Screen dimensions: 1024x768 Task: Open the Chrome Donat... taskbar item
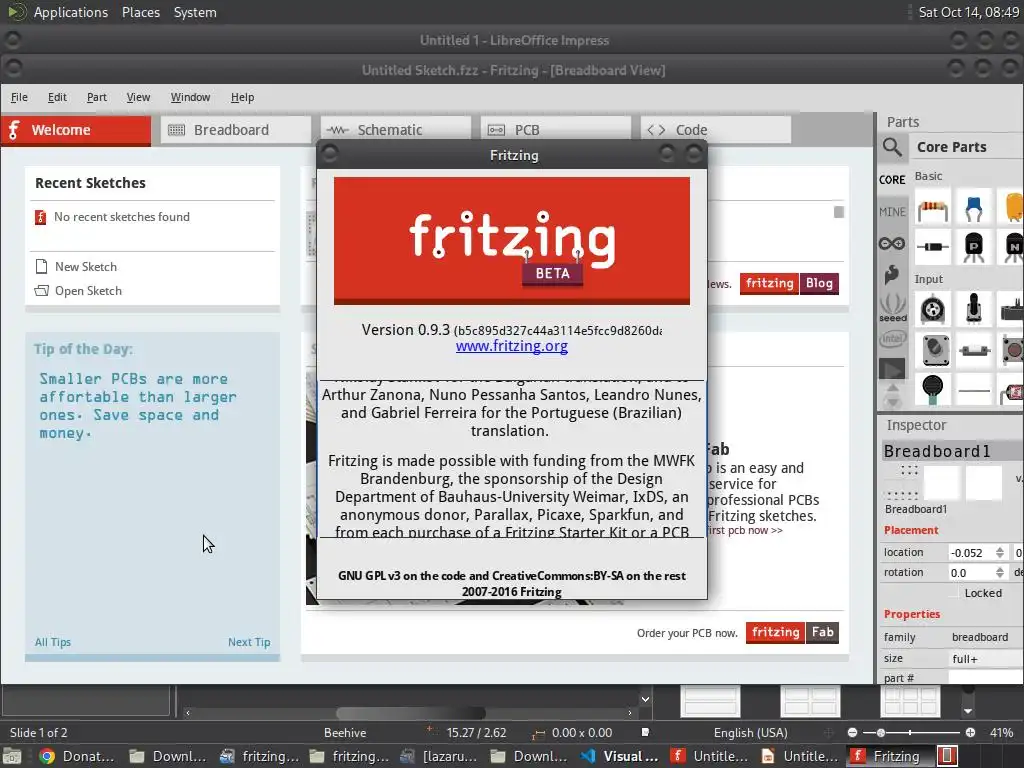coord(77,756)
